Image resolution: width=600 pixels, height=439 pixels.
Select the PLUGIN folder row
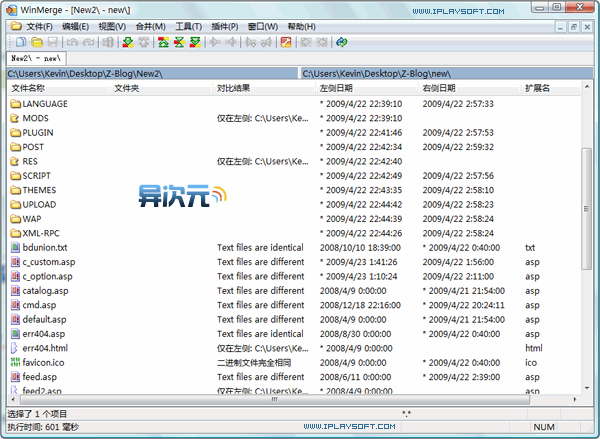(x=294, y=132)
